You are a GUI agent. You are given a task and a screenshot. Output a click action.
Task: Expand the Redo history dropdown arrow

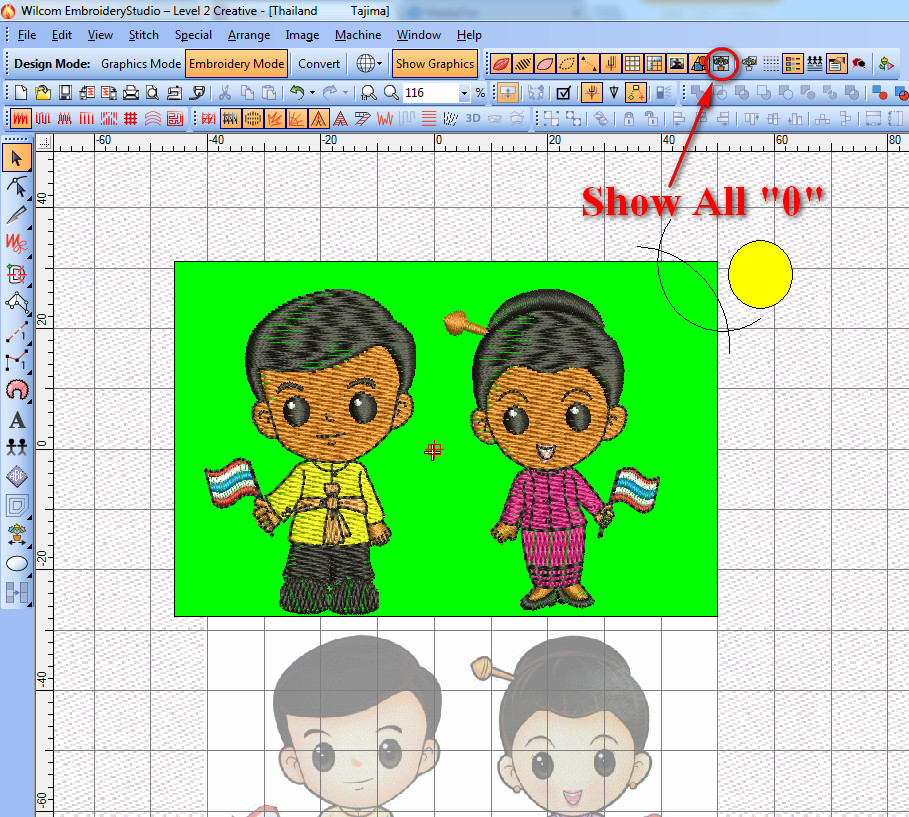pyautogui.click(x=346, y=93)
